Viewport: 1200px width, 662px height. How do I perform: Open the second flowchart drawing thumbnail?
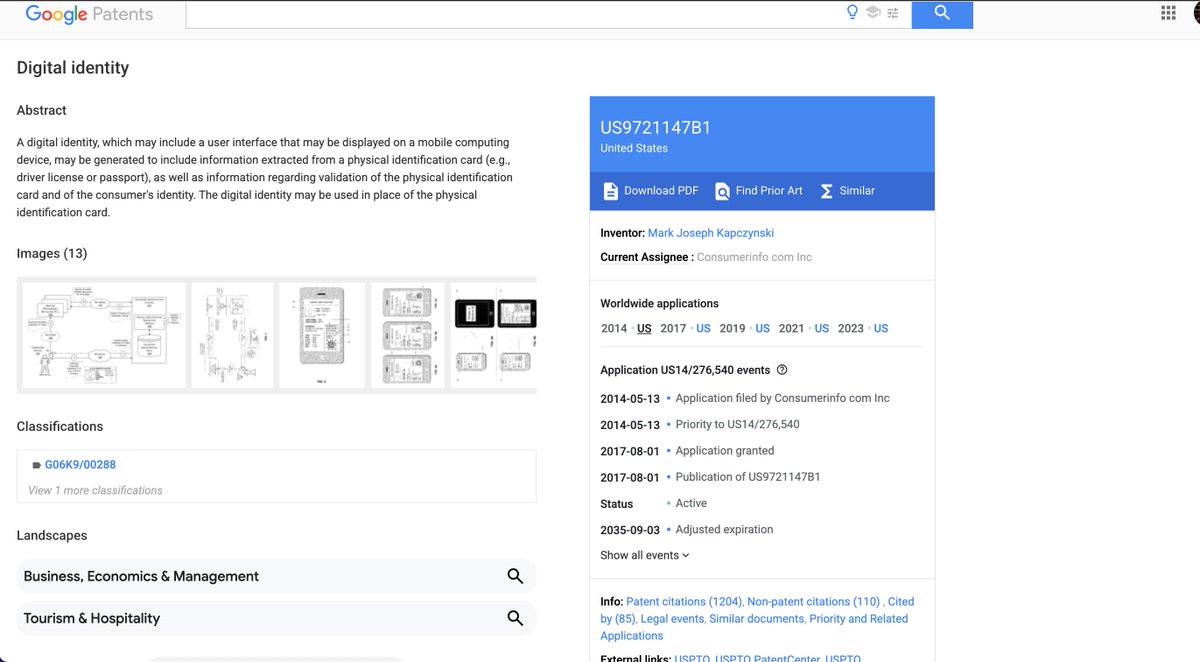click(x=232, y=335)
